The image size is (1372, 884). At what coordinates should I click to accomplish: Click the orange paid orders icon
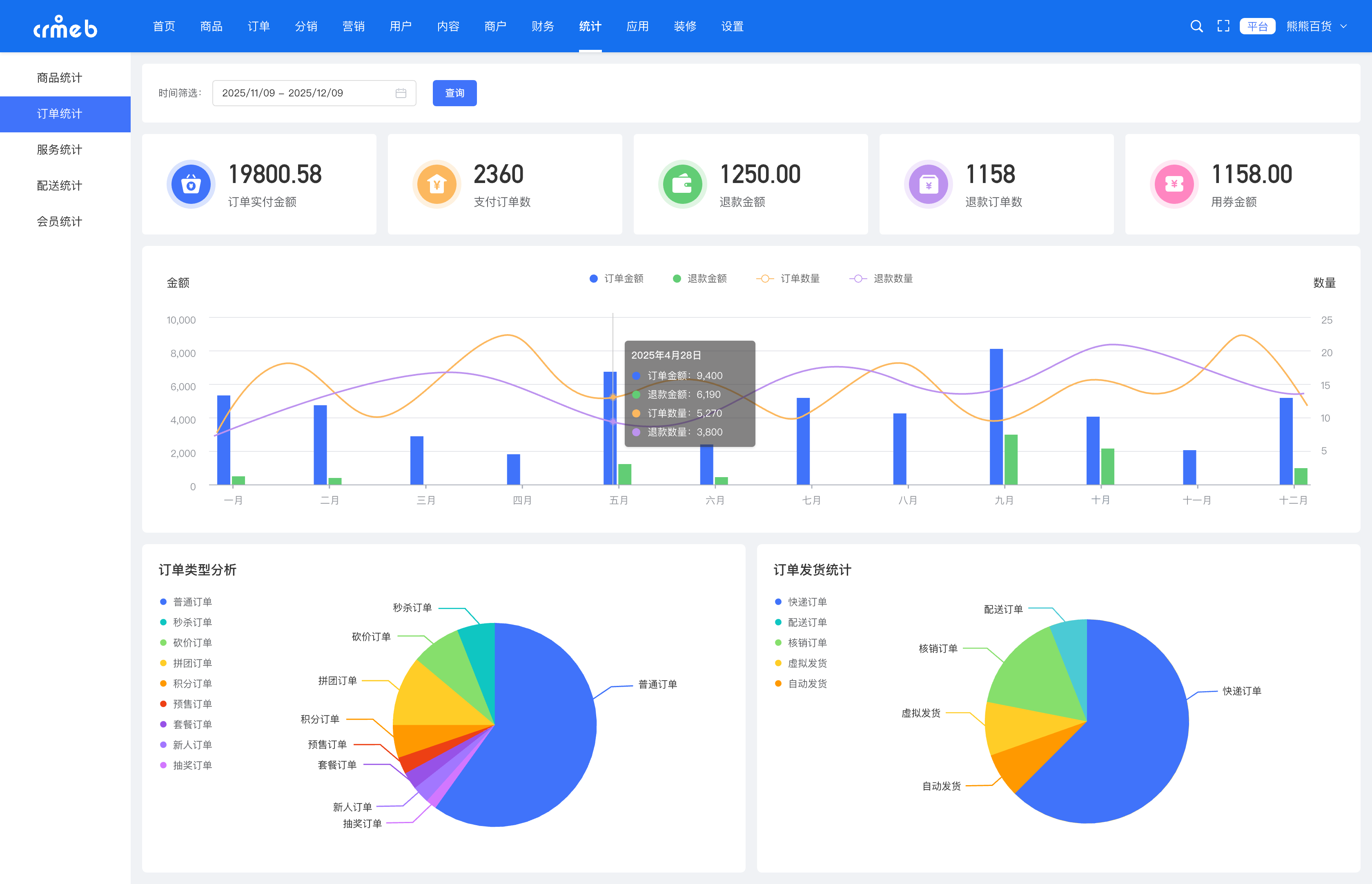coord(437,184)
